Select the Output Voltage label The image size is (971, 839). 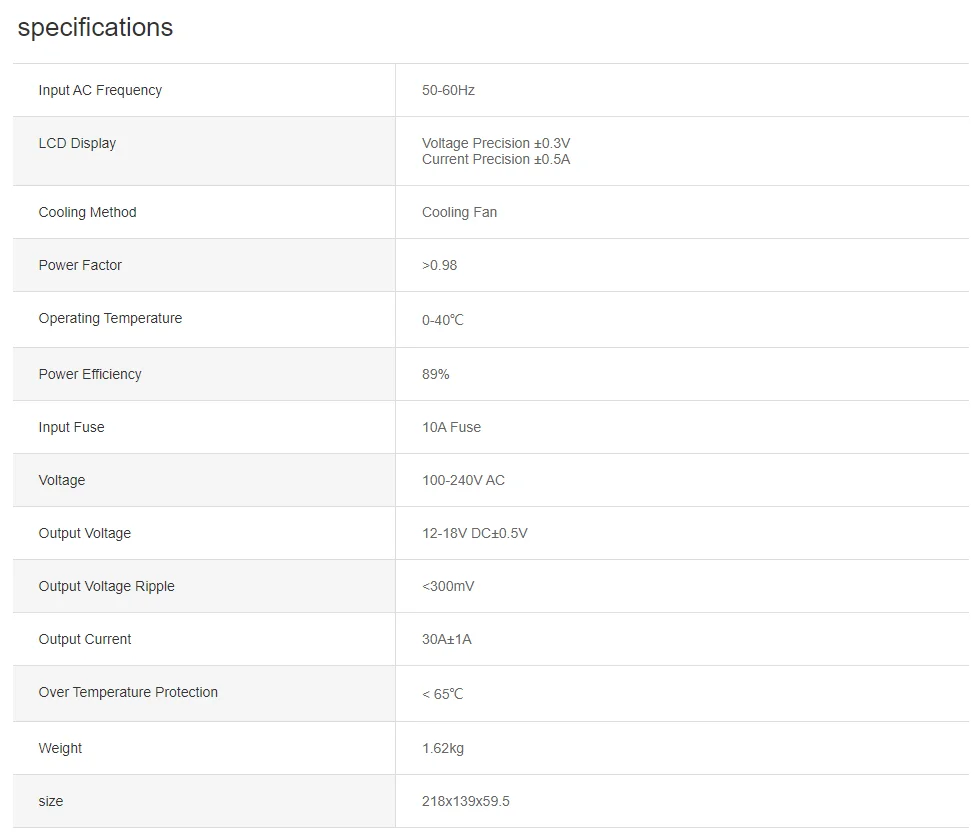85,533
